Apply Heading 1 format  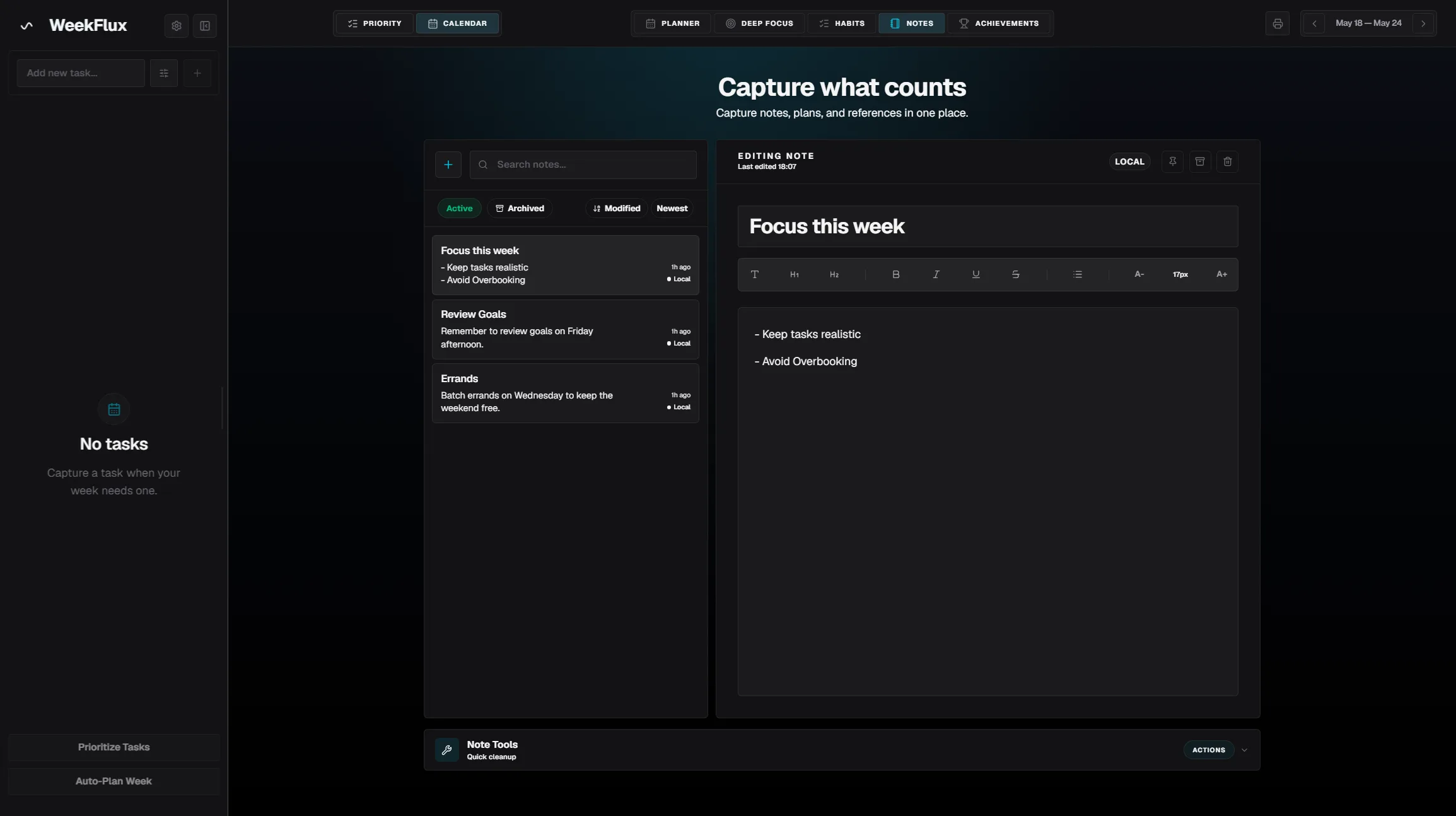click(795, 274)
